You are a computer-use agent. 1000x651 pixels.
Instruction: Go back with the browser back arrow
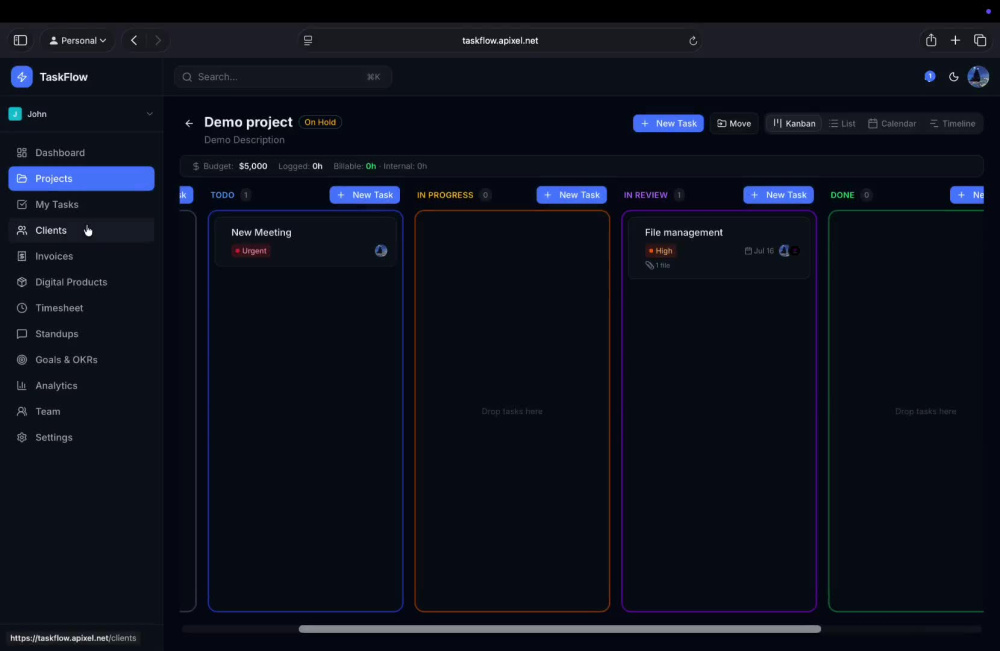pyautogui.click(x=134, y=40)
